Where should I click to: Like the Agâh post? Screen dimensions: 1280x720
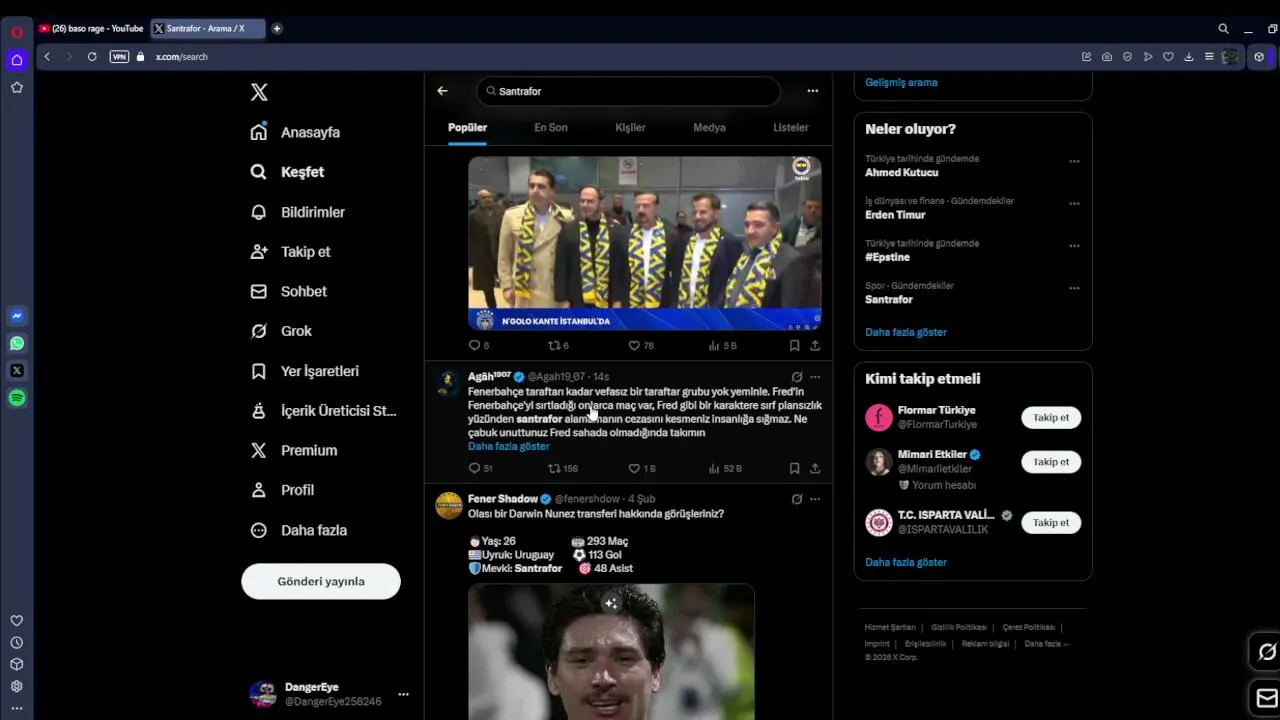coord(641,468)
